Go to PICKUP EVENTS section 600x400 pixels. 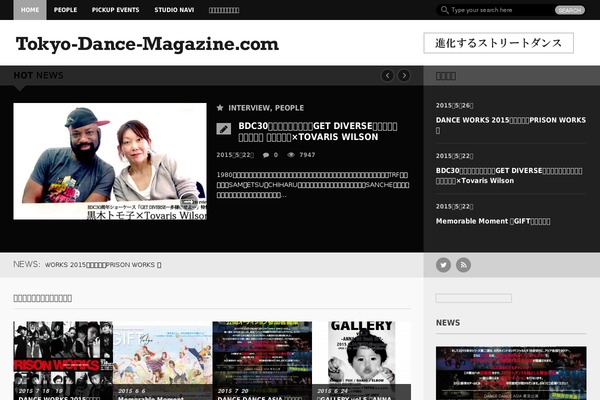[116, 10]
